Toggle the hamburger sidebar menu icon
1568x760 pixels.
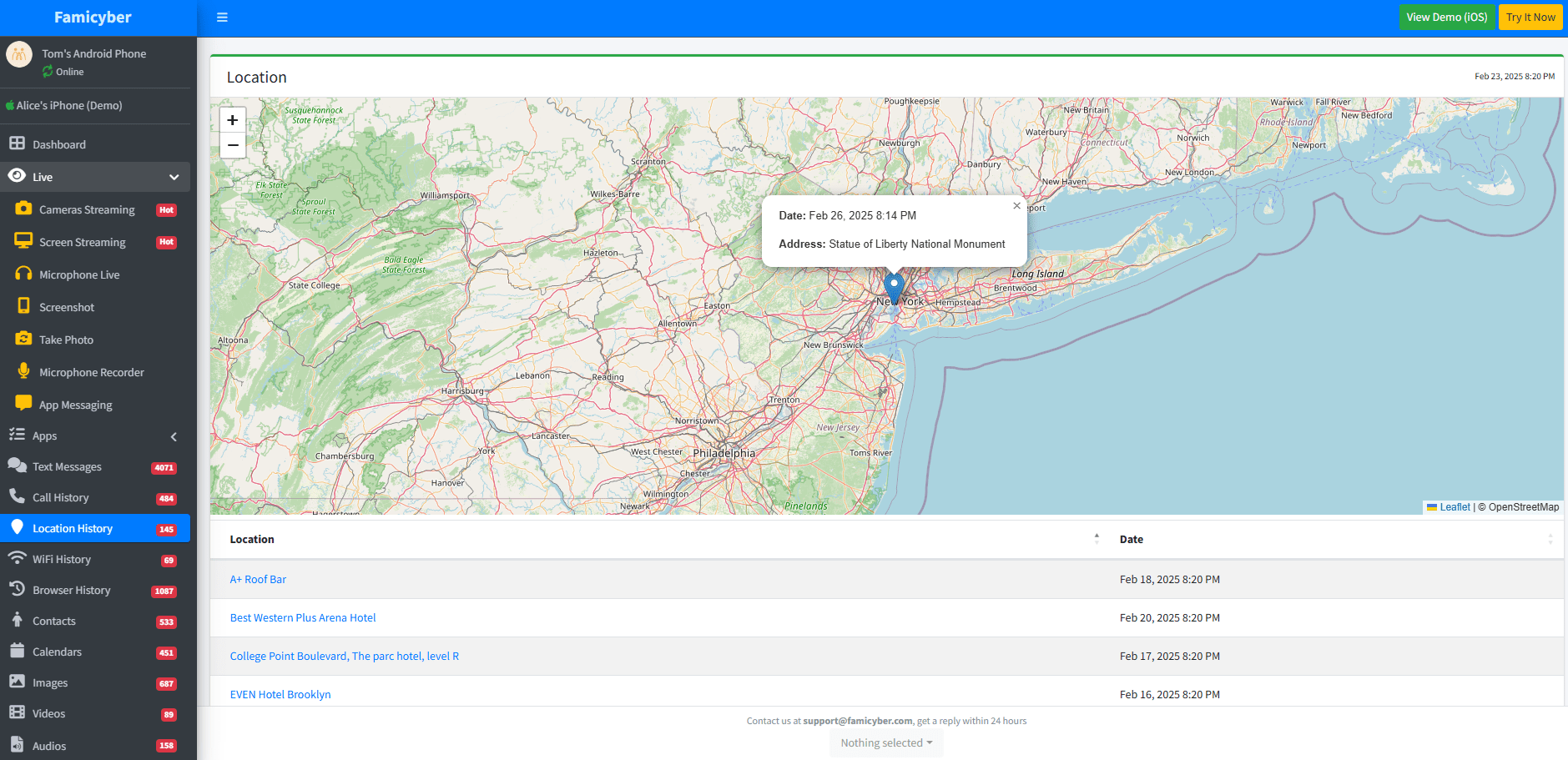222,18
